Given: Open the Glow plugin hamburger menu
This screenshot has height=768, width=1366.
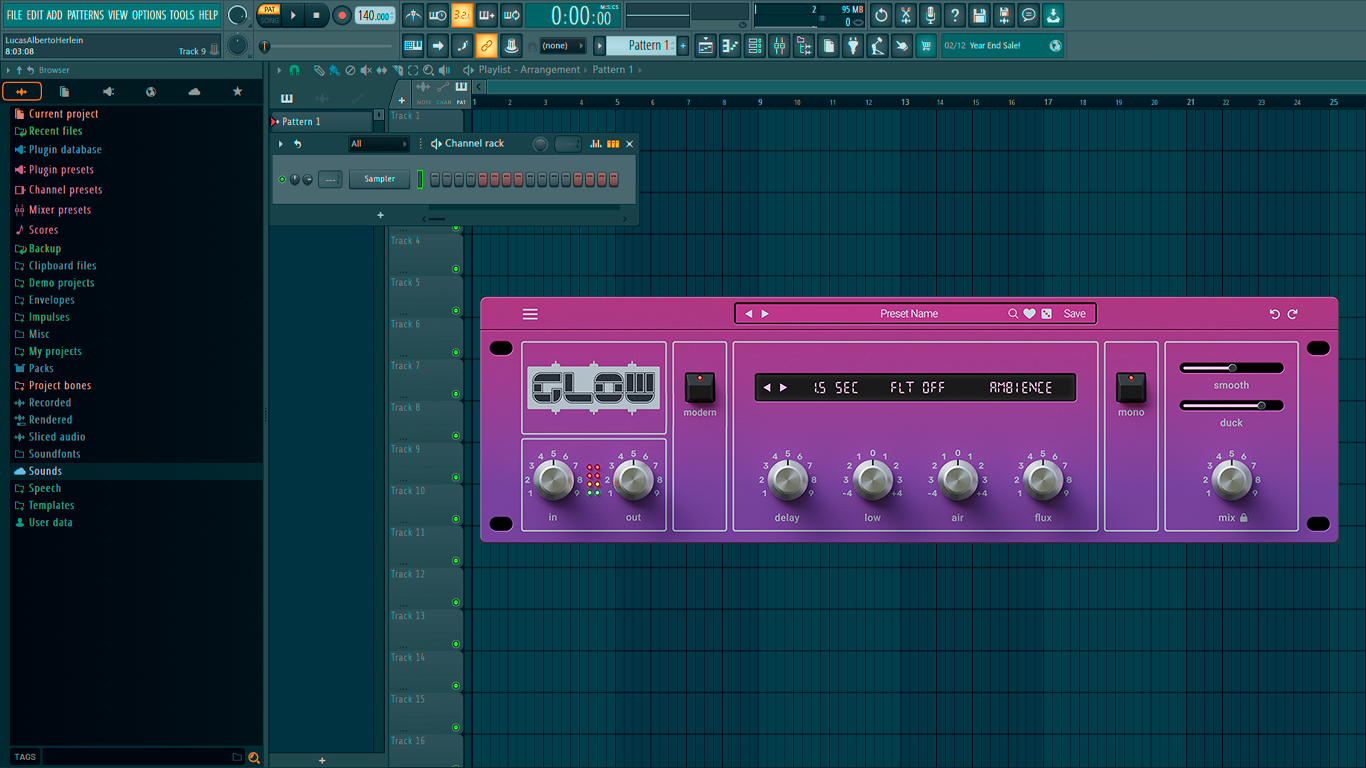Looking at the screenshot, I should click(x=530, y=314).
